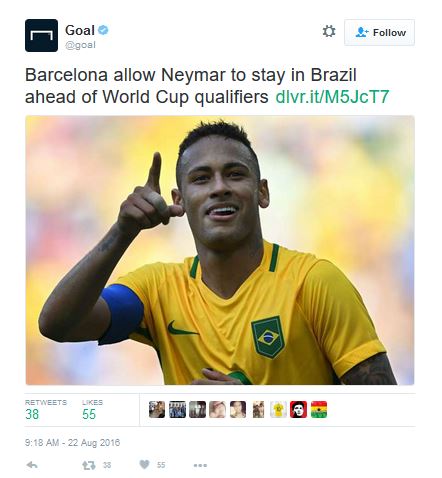
Task: View the 55 likes list
Action: point(92,410)
